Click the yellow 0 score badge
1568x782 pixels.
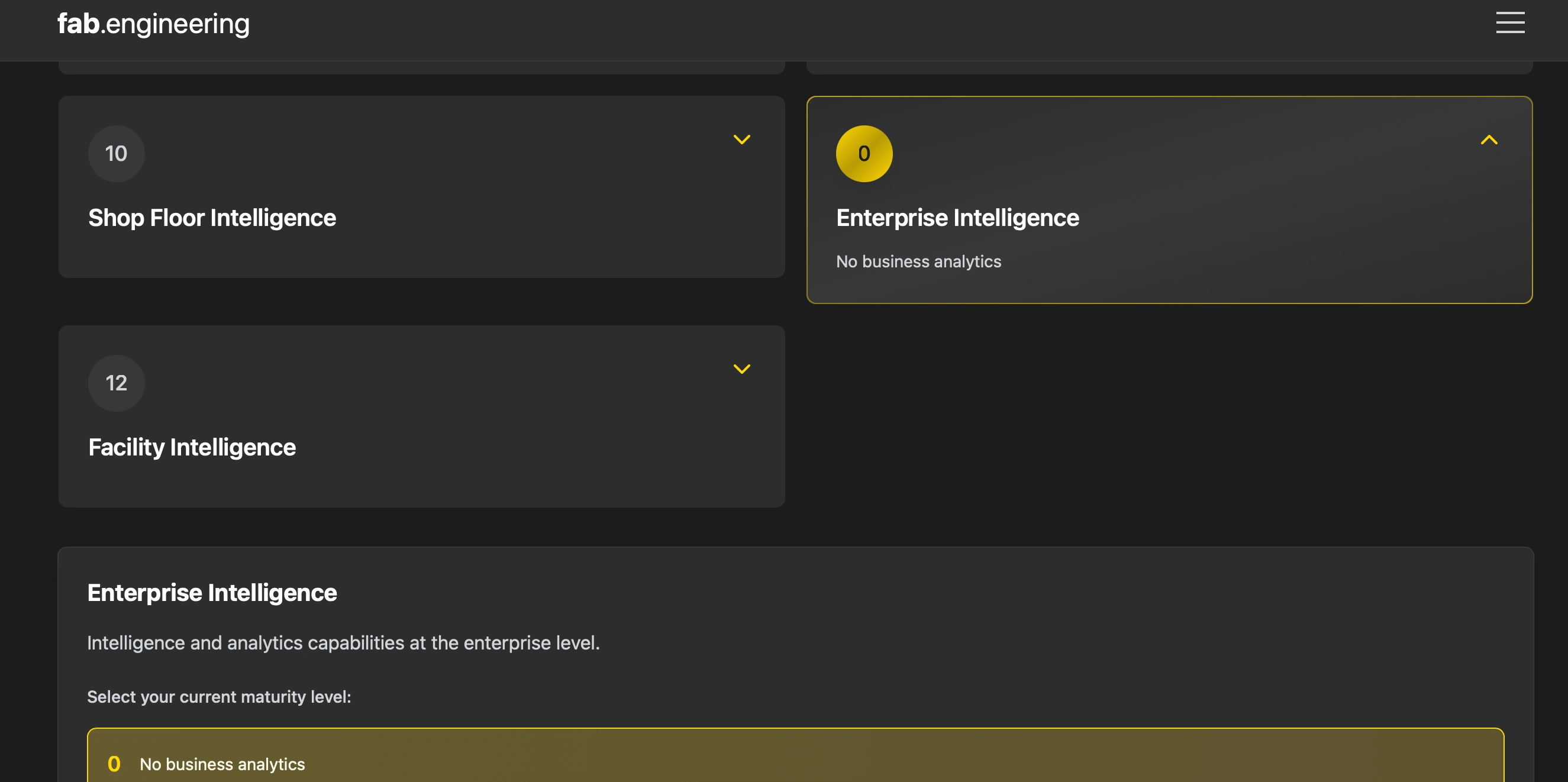coord(863,154)
